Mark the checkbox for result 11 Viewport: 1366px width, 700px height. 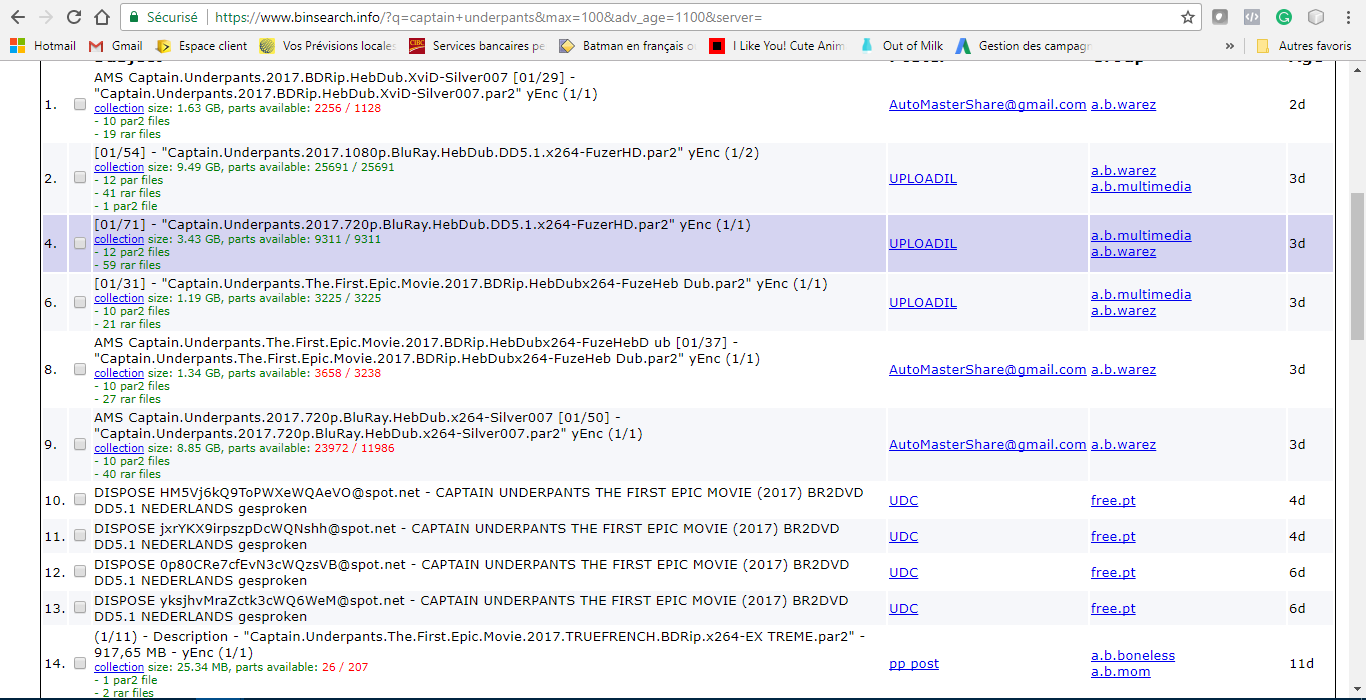pyautogui.click(x=80, y=536)
